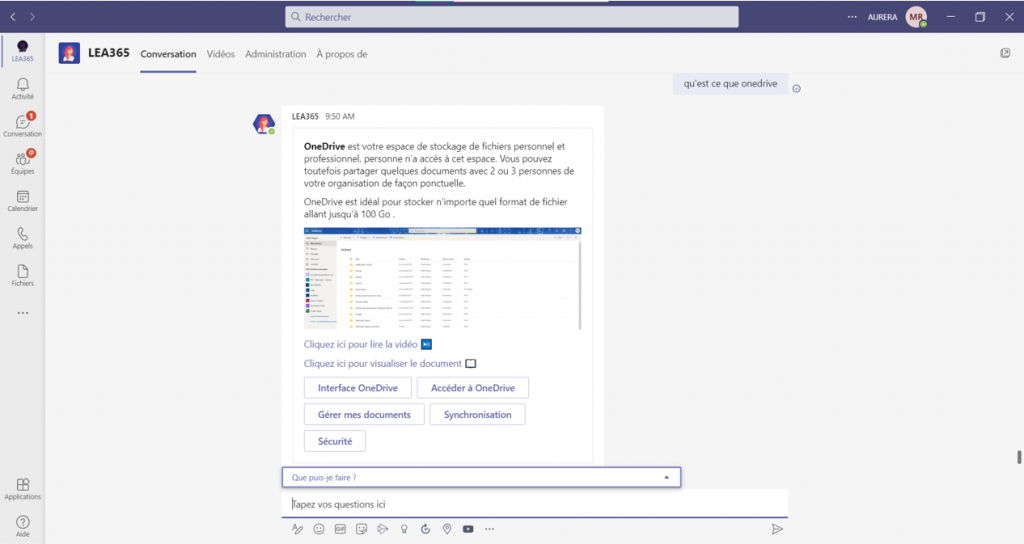Screen dimensions: 1024x544
Task: Open the Équipes section
Action: pyautogui.click(x=22, y=163)
